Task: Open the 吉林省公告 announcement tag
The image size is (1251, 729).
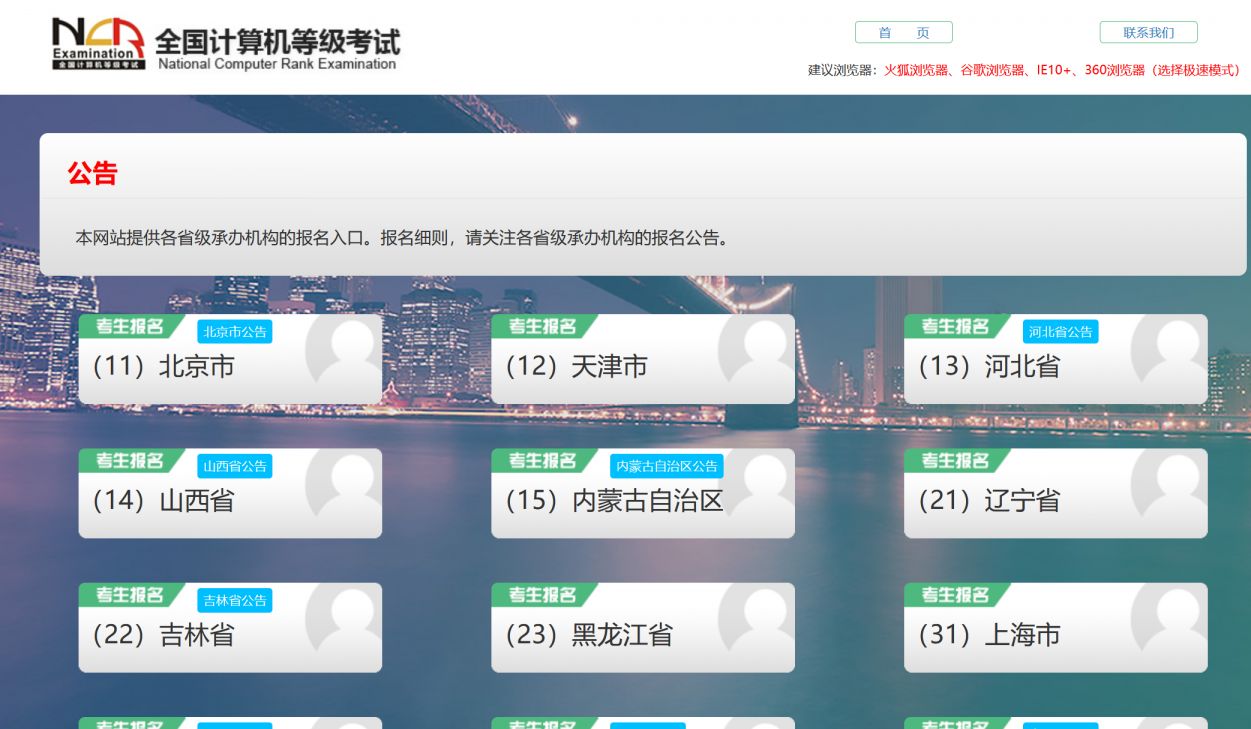Action: [235, 600]
